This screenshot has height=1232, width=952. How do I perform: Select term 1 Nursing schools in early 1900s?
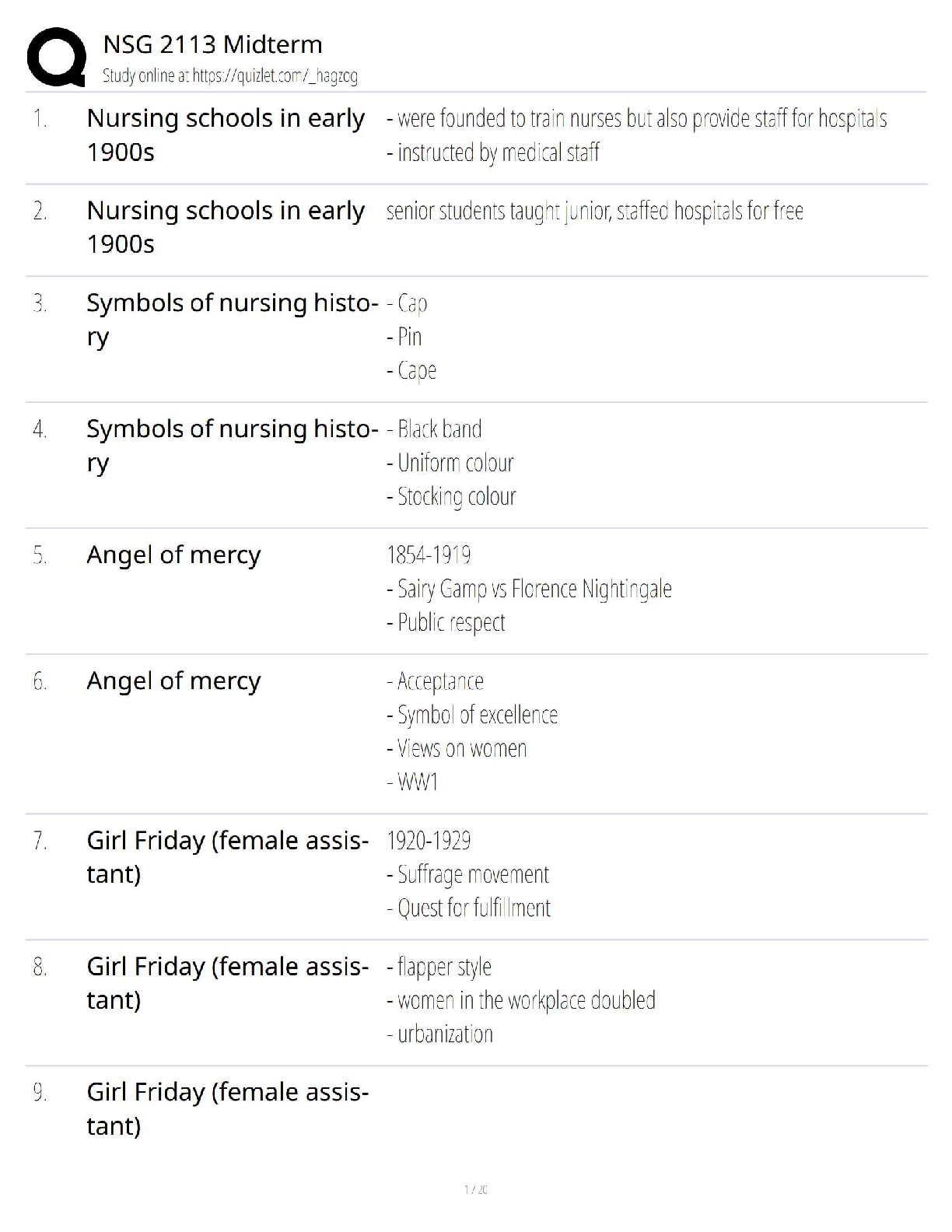pos(225,135)
